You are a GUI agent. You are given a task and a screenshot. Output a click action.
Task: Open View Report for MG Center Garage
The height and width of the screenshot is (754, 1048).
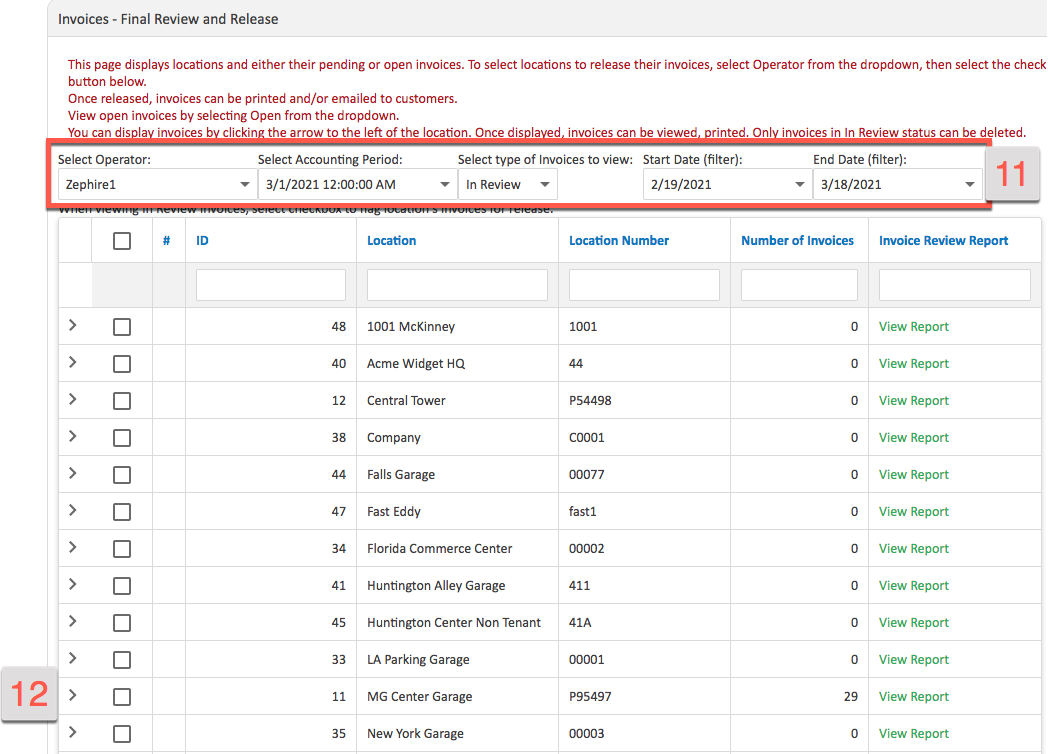[913, 696]
